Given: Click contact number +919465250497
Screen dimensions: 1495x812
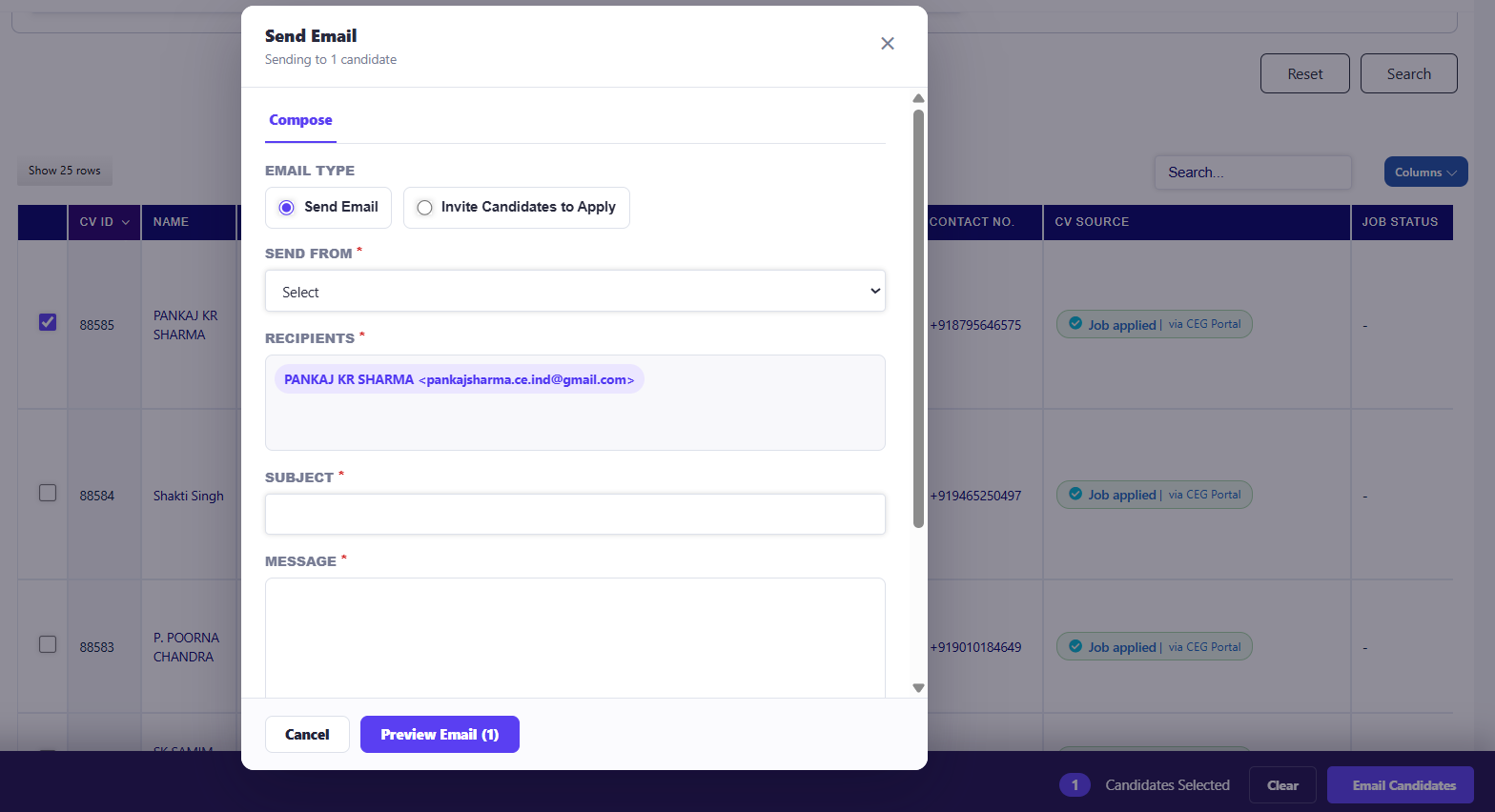Looking at the screenshot, I should click(x=975, y=496).
